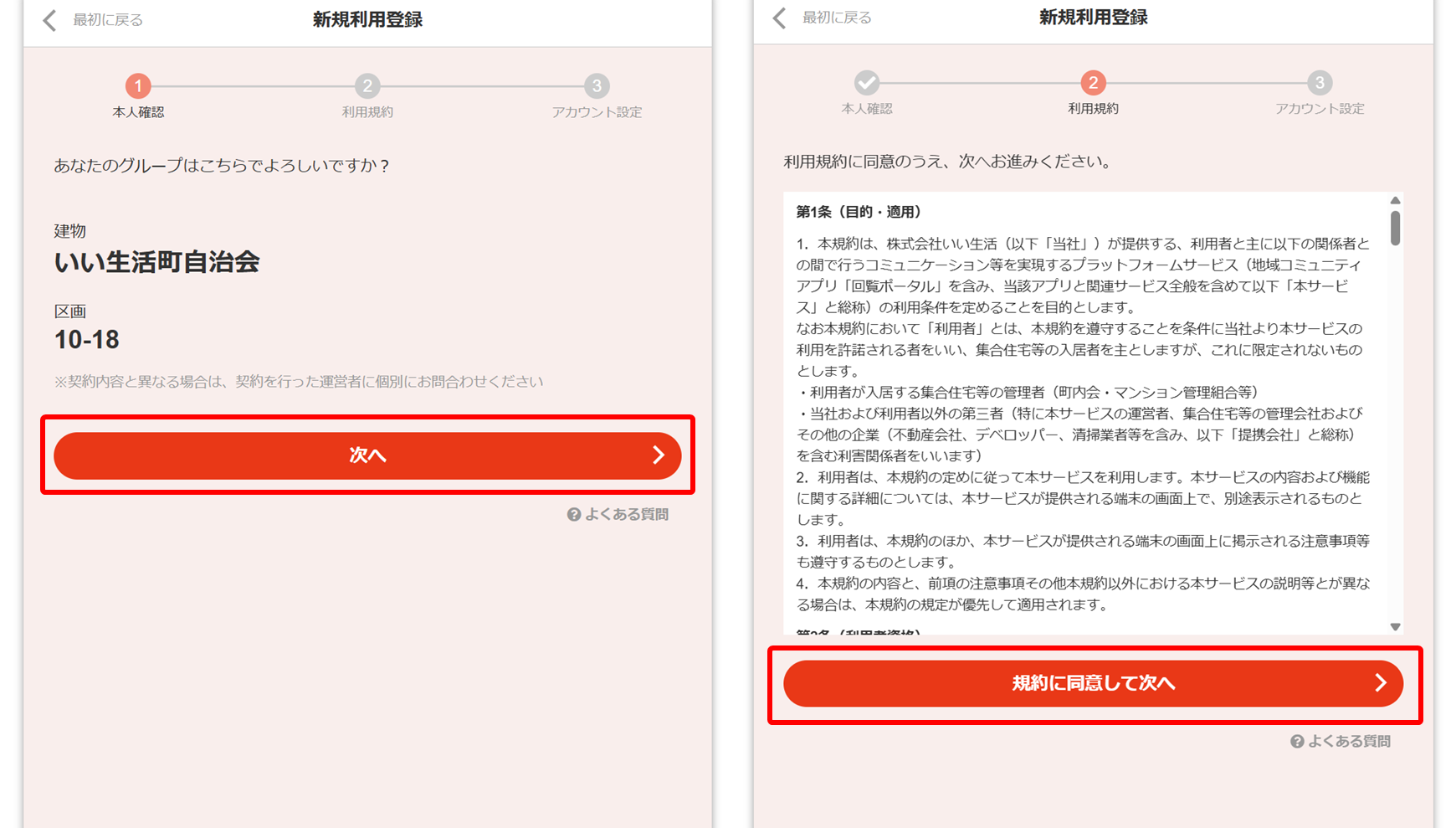This screenshot has height=828, width=1456.
Task: Select step 3 circle in the right progress bar
Action: click(x=1320, y=82)
